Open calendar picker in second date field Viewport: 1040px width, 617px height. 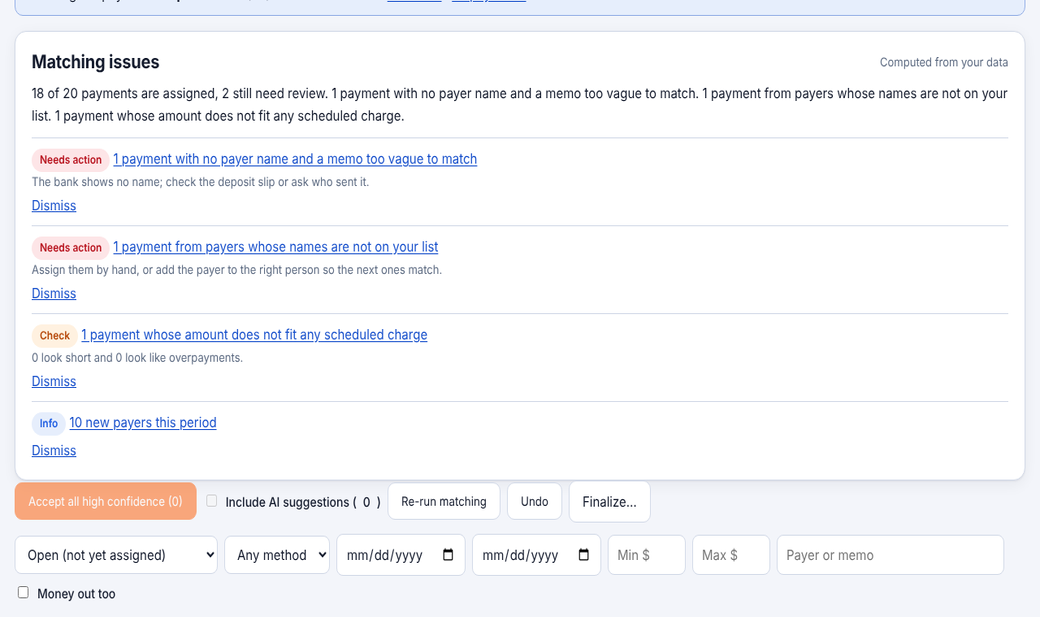tap(583, 555)
